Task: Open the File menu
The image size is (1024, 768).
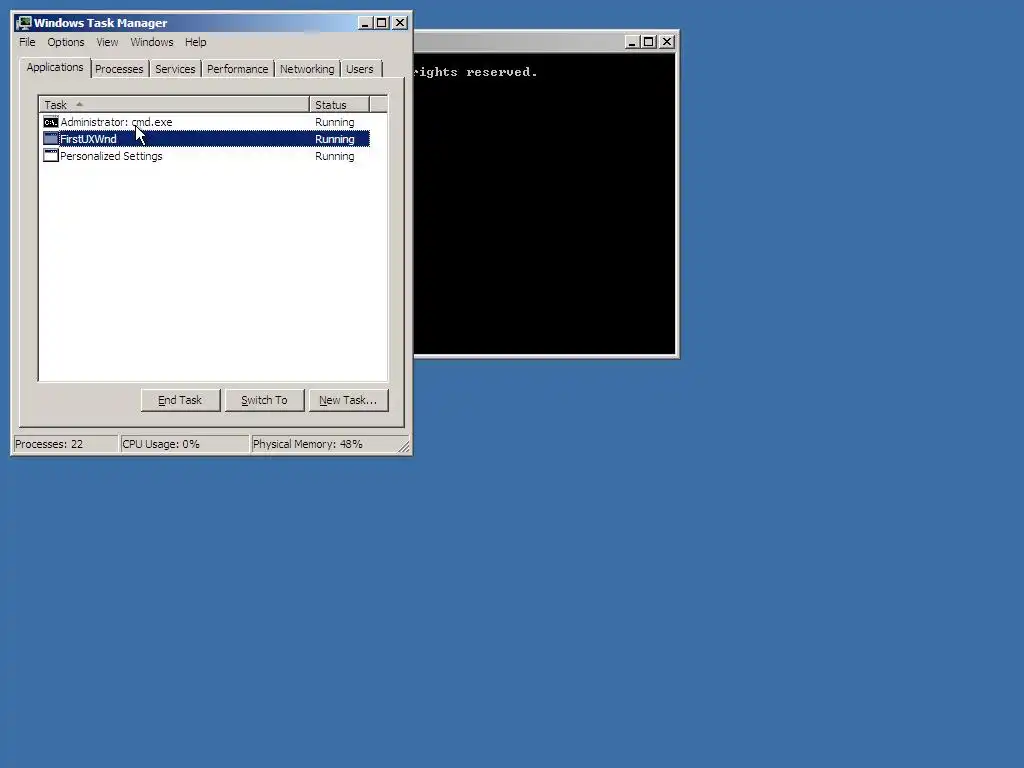Action: coord(27,42)
